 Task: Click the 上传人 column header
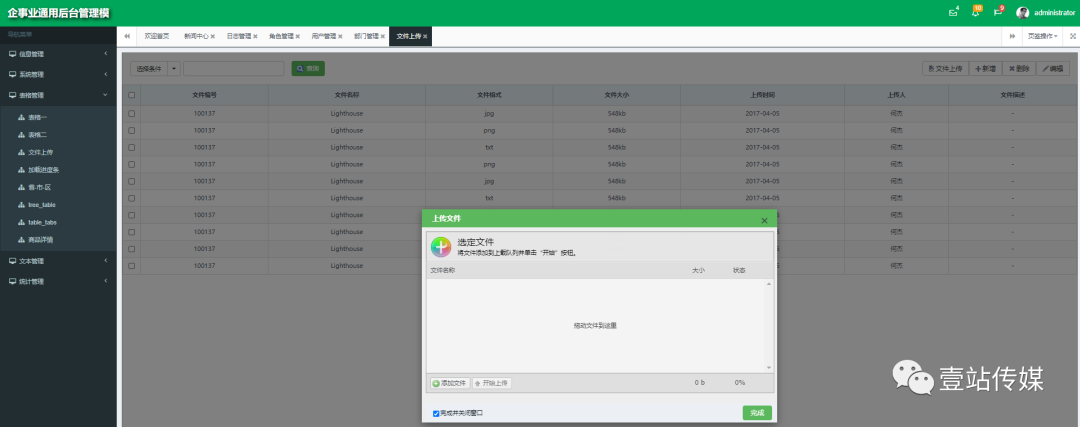click(896, 95)
